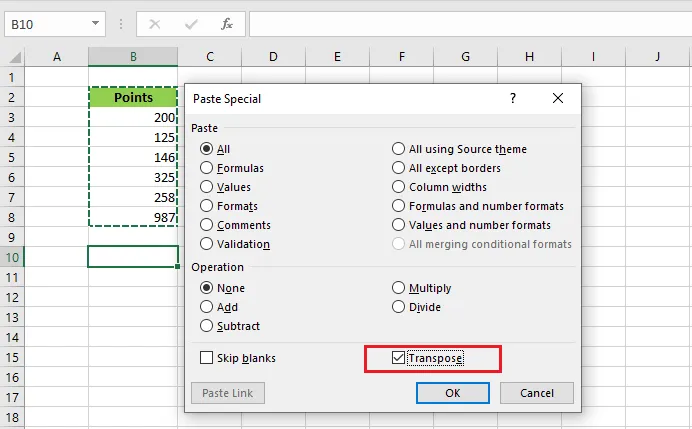This screenshot has height=429, width=692.
Task: Click the cell containing 125
Action: click(133, 137)
